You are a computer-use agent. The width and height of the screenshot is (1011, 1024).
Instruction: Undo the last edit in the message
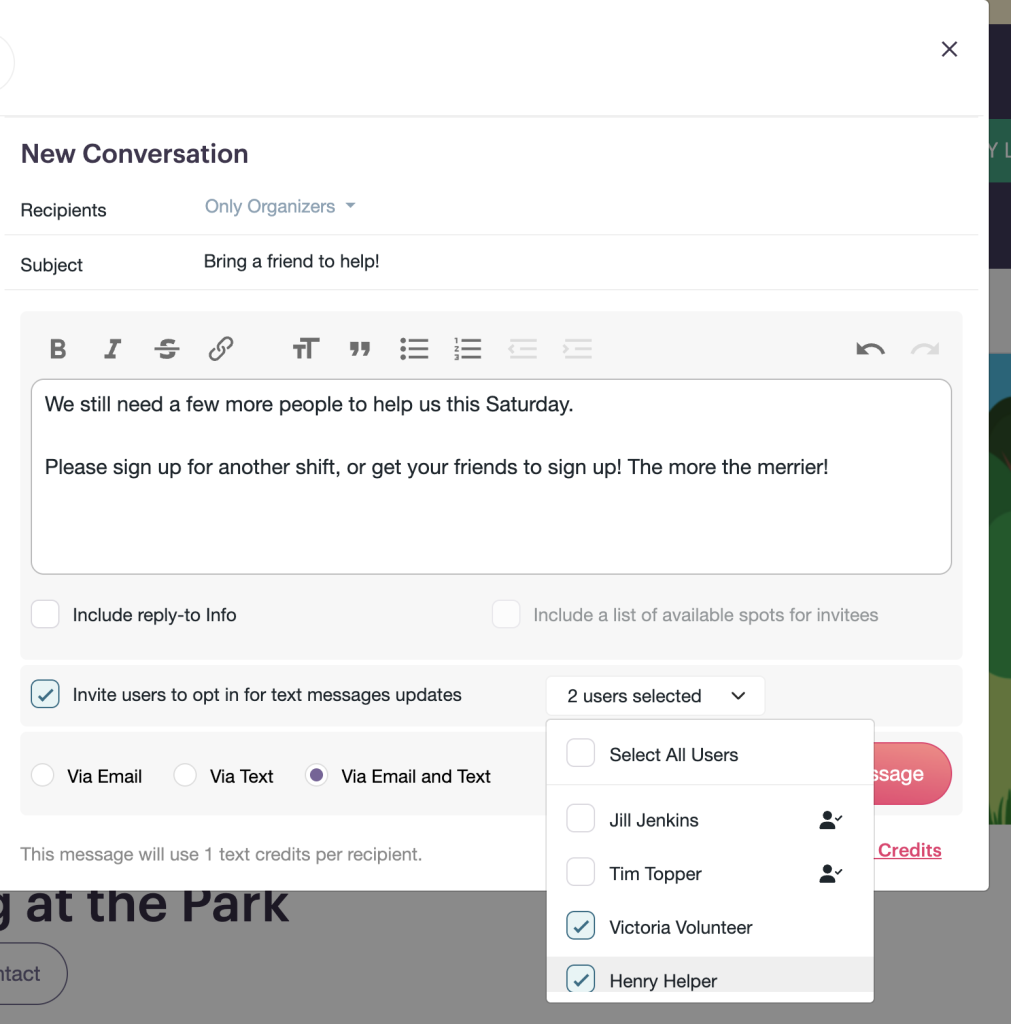pyautogui.click(x=870, y=349)
